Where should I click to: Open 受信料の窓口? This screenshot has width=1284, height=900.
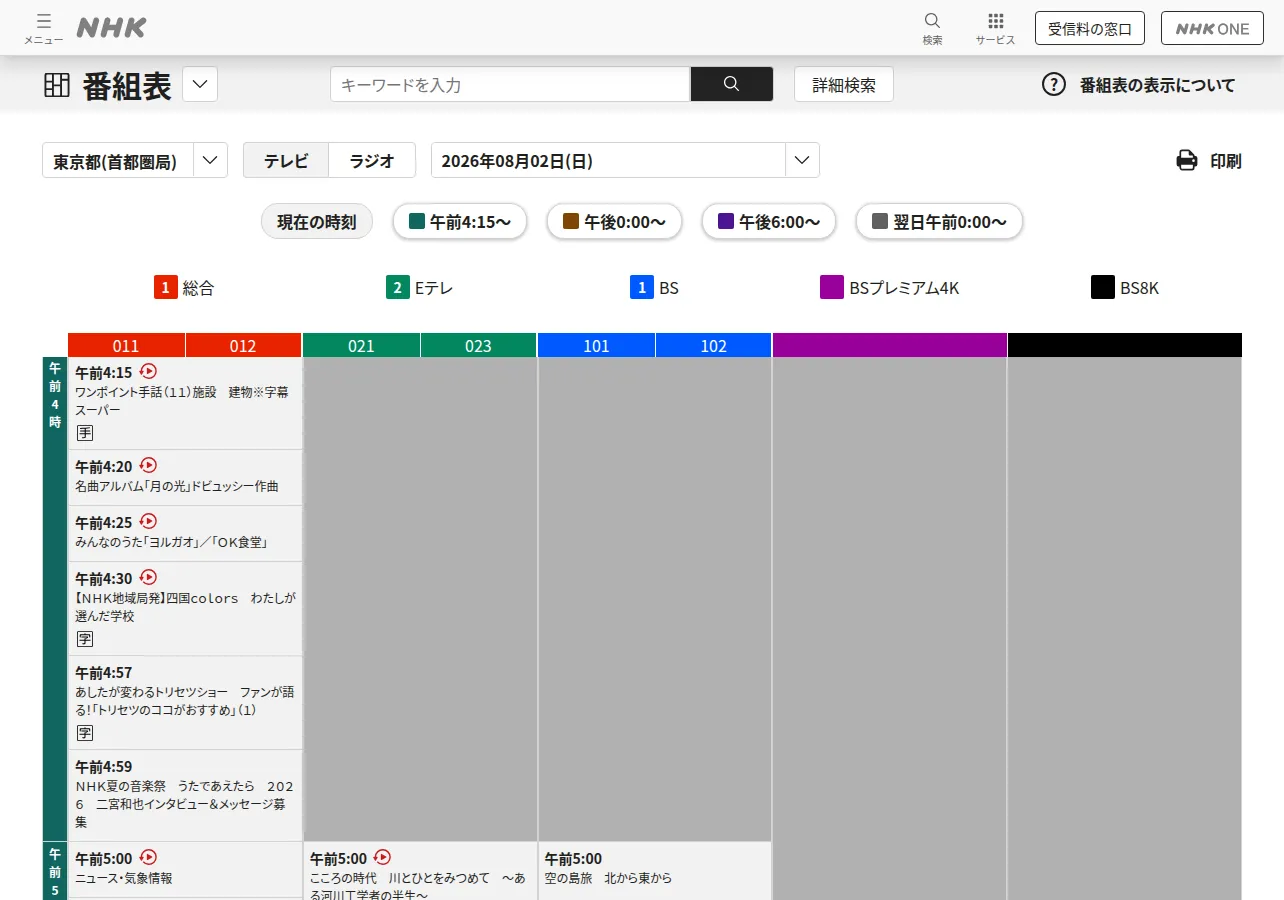tap(1090, 28)
